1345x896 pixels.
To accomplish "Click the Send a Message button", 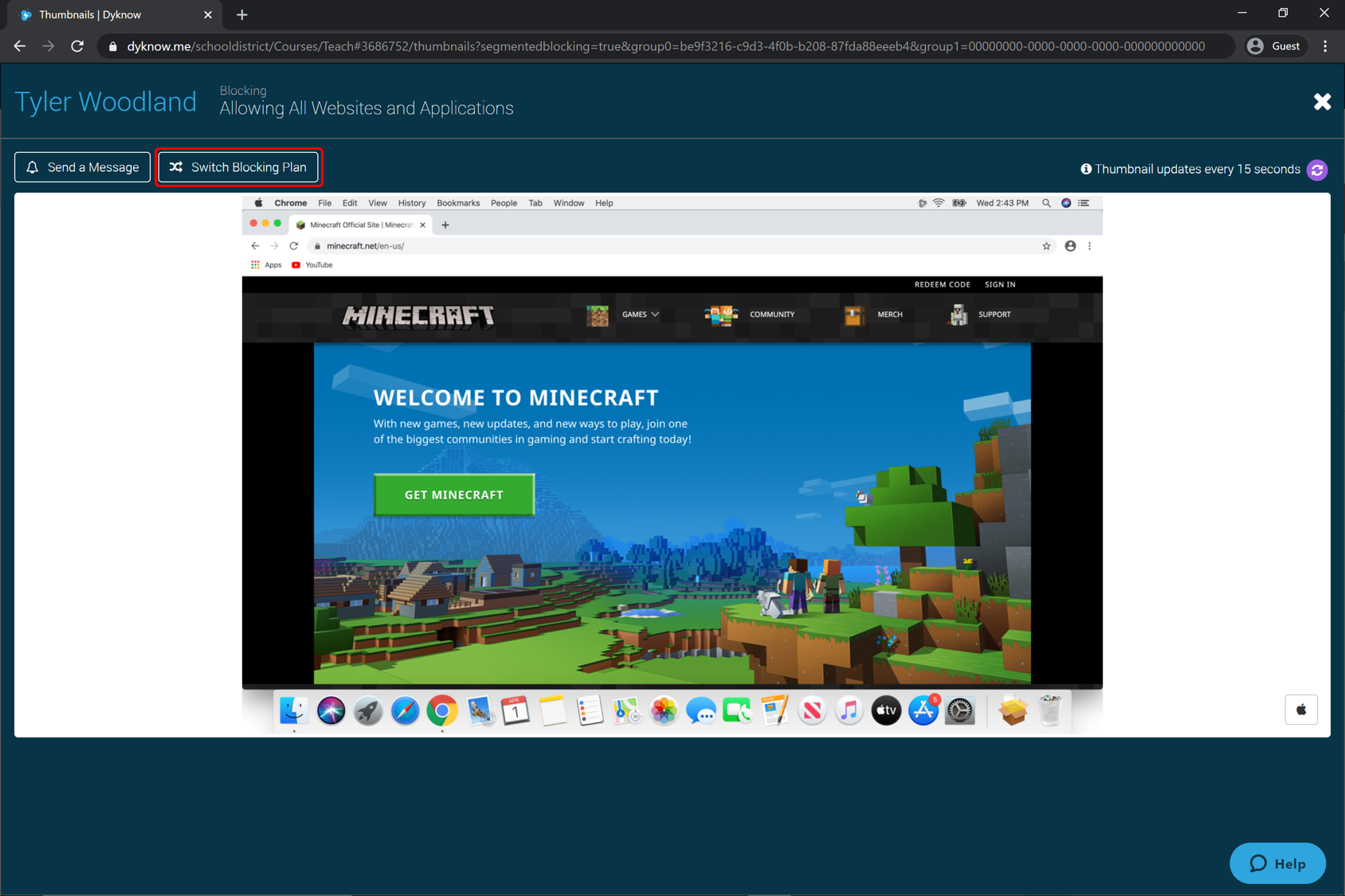I will pos(82,167).
